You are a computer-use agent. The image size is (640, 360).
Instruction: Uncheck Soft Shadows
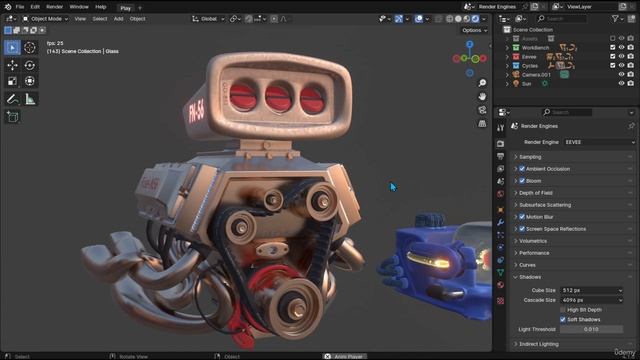pos(563,320)
